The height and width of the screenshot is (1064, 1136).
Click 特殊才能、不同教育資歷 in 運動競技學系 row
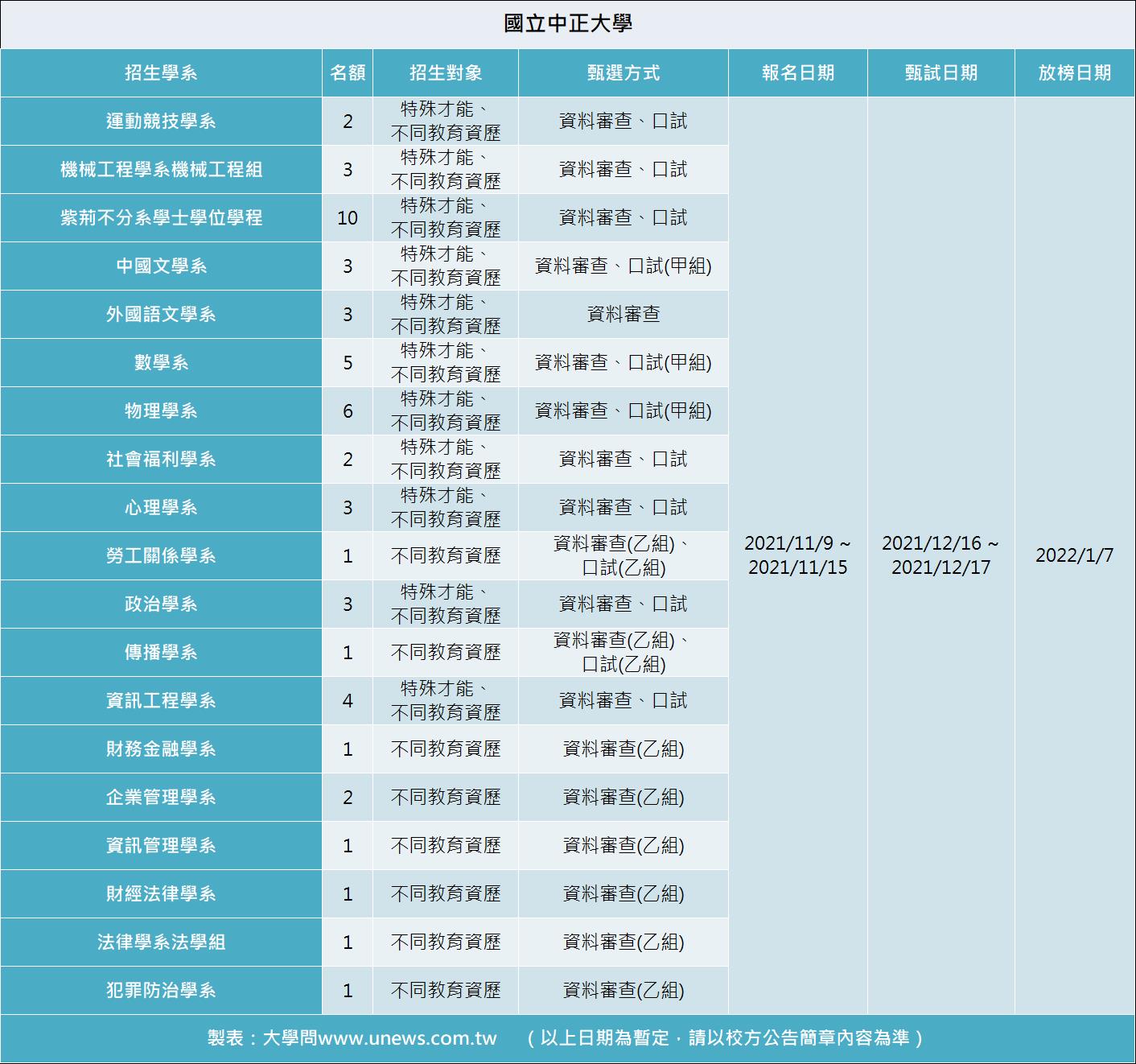point(446,122)
